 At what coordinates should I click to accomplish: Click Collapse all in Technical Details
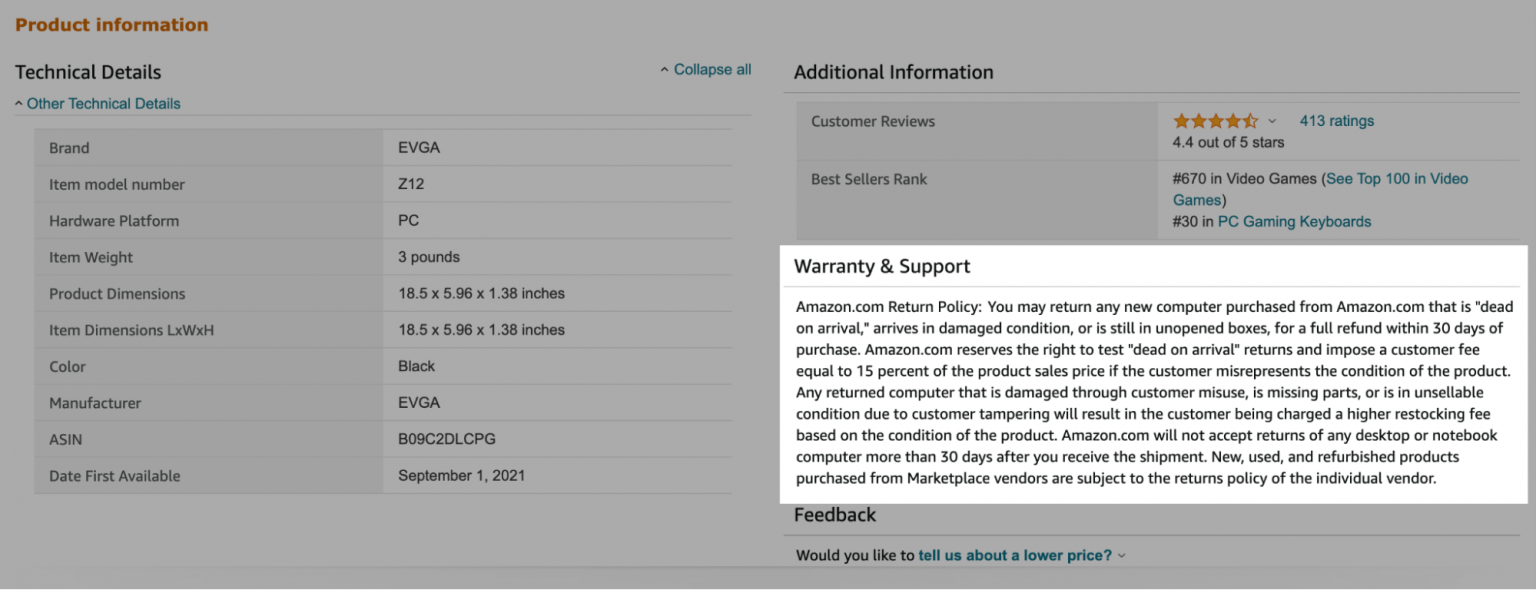click(x=712, y=69)
